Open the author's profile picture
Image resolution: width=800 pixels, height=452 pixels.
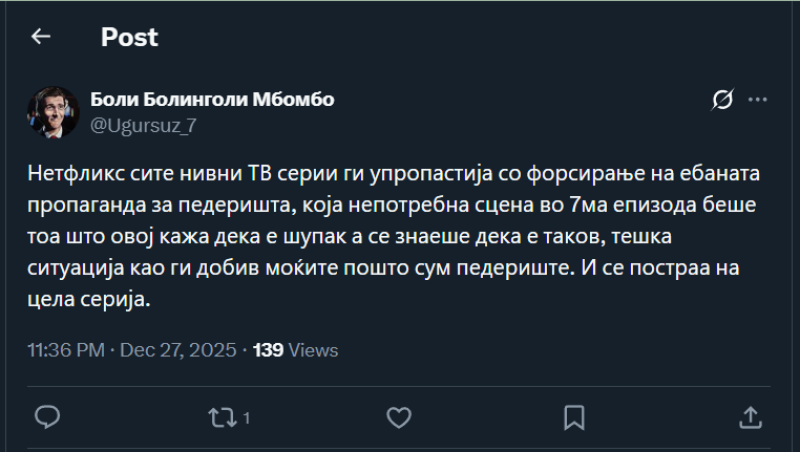click(51, 111)
